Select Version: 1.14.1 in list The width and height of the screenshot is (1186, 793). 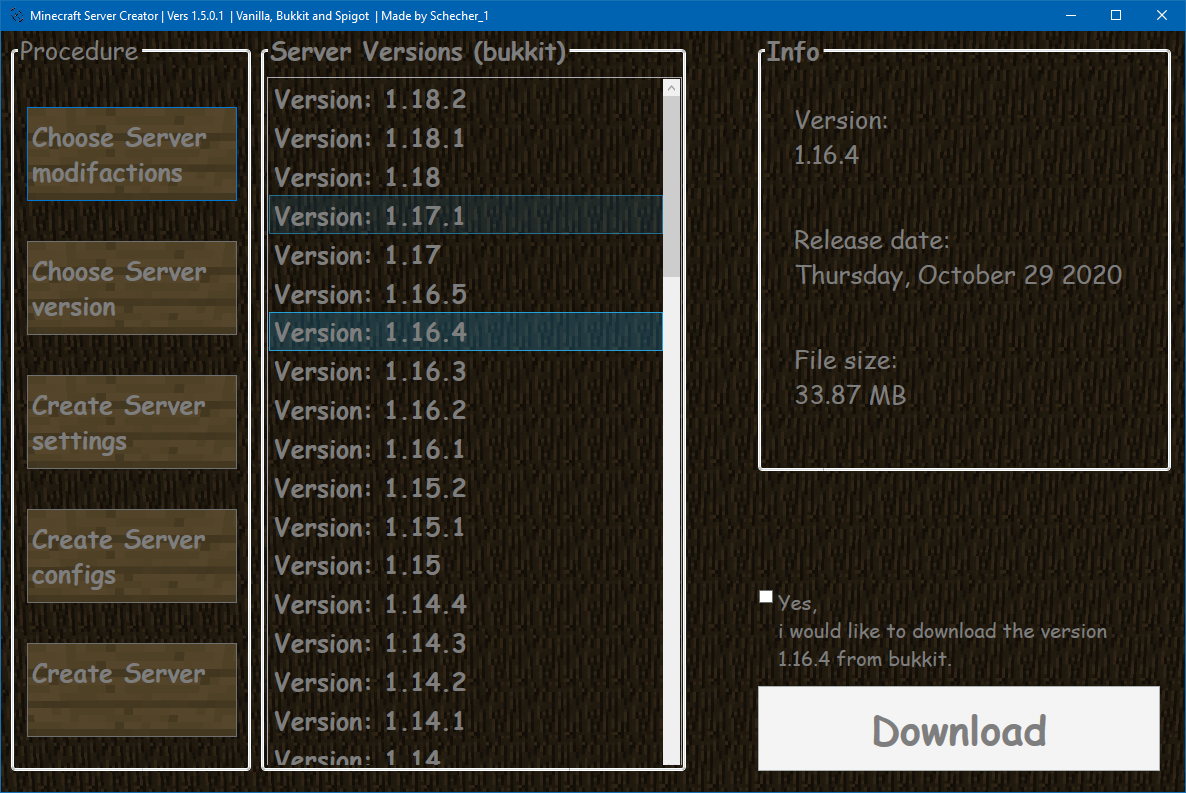(466, 721)
